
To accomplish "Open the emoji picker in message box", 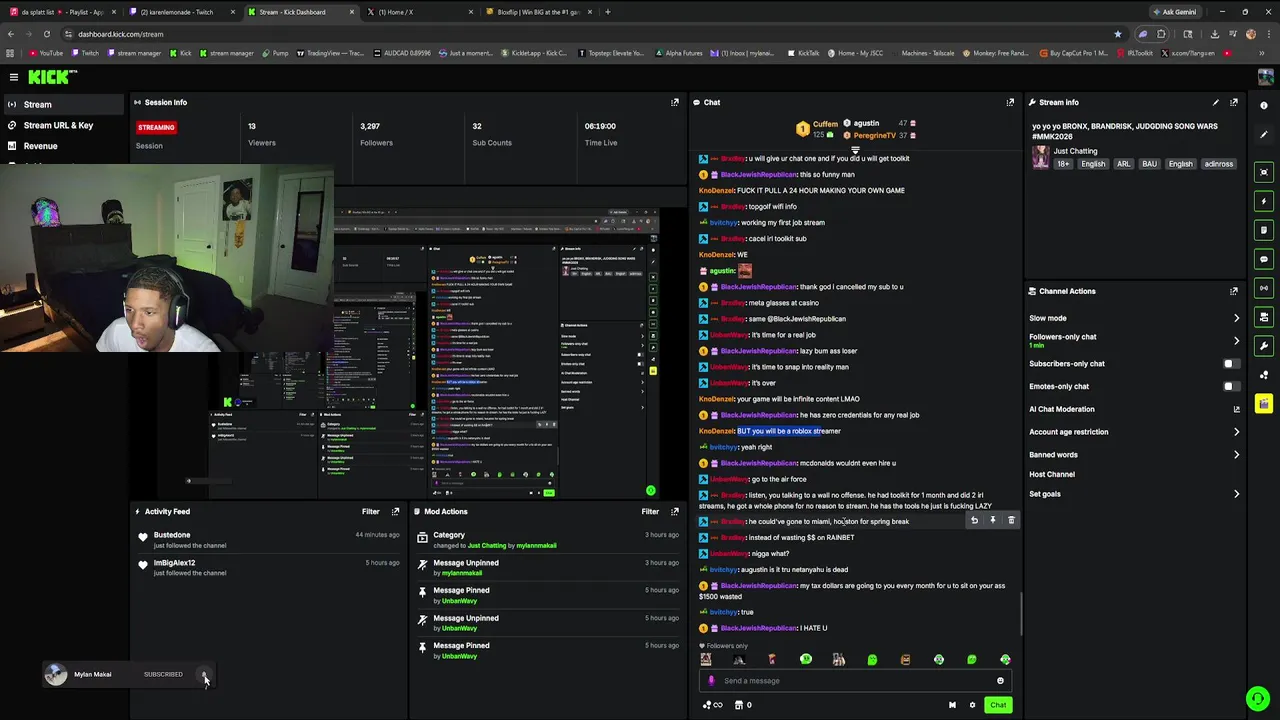I will 1000,681.
